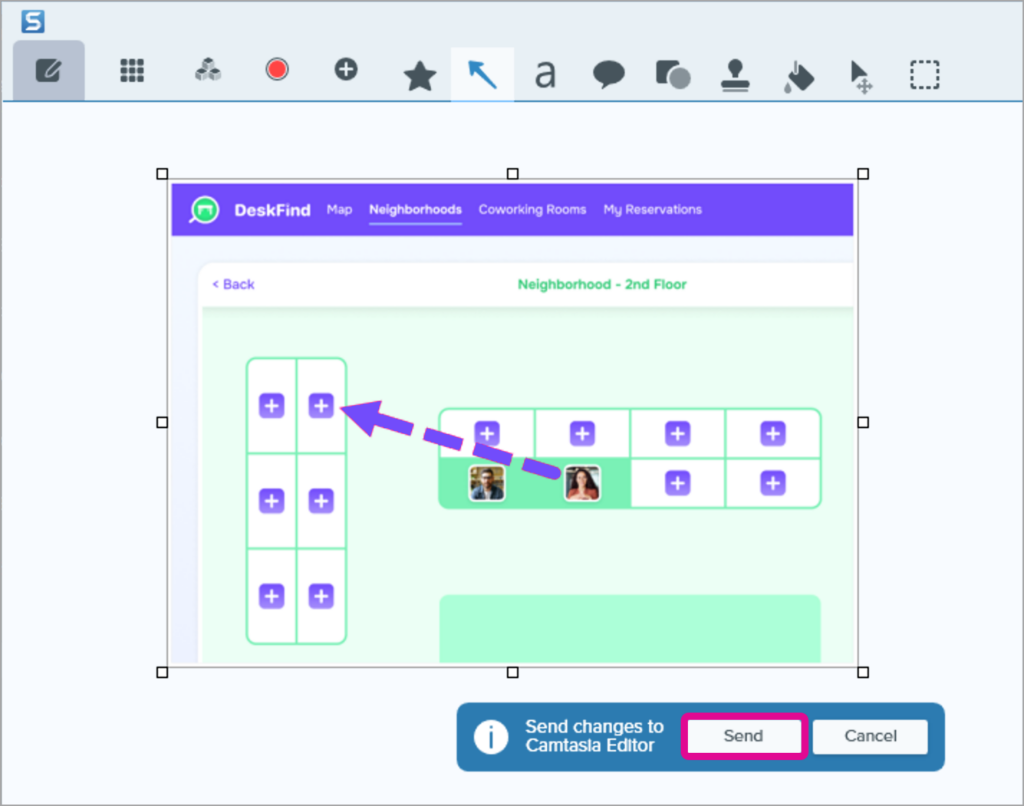1024x806 pixels.
Task: Select the Move tool
Action: [x=861, y=76]
